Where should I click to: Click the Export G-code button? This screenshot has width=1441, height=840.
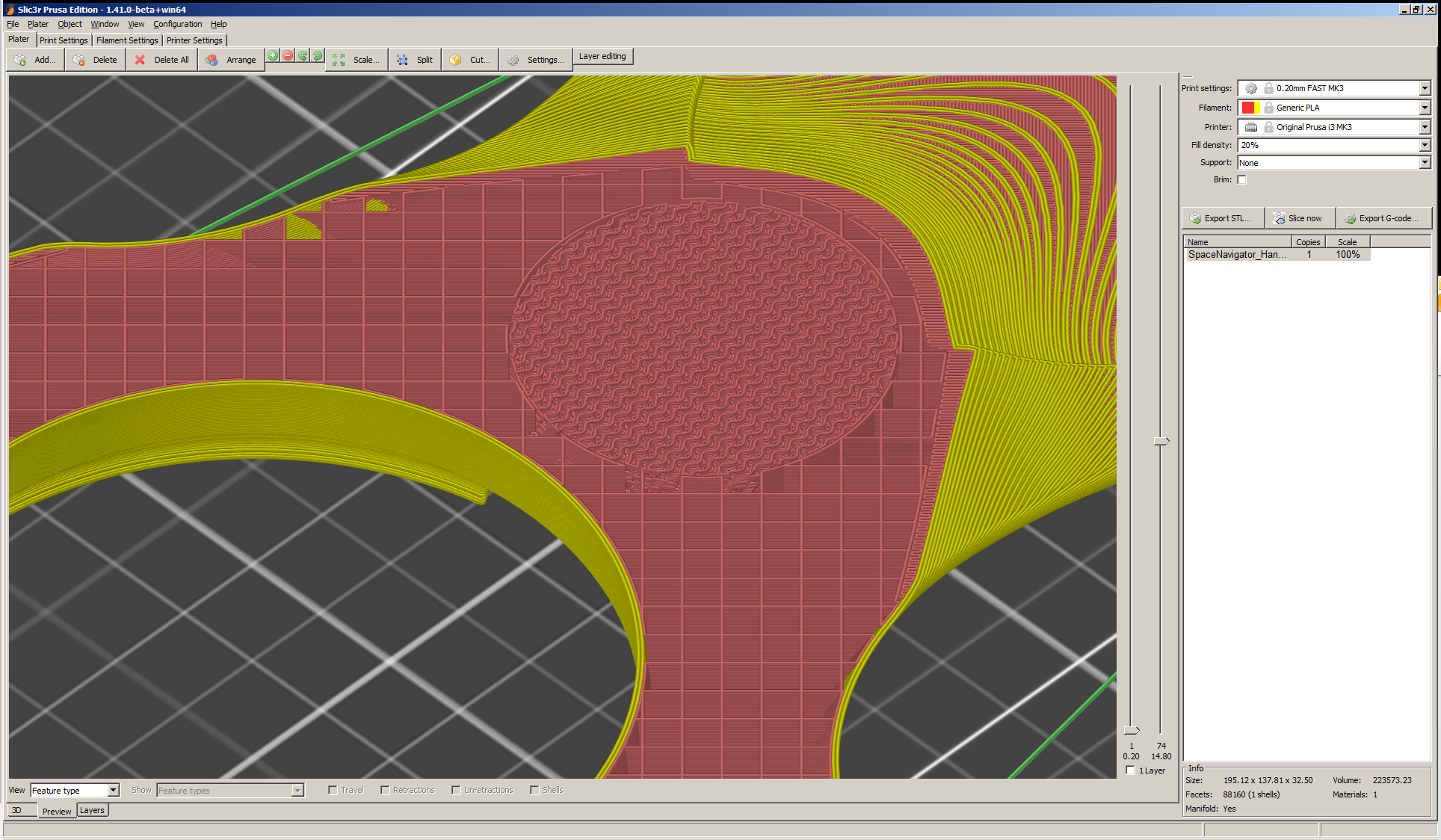tap(1383, 218)
